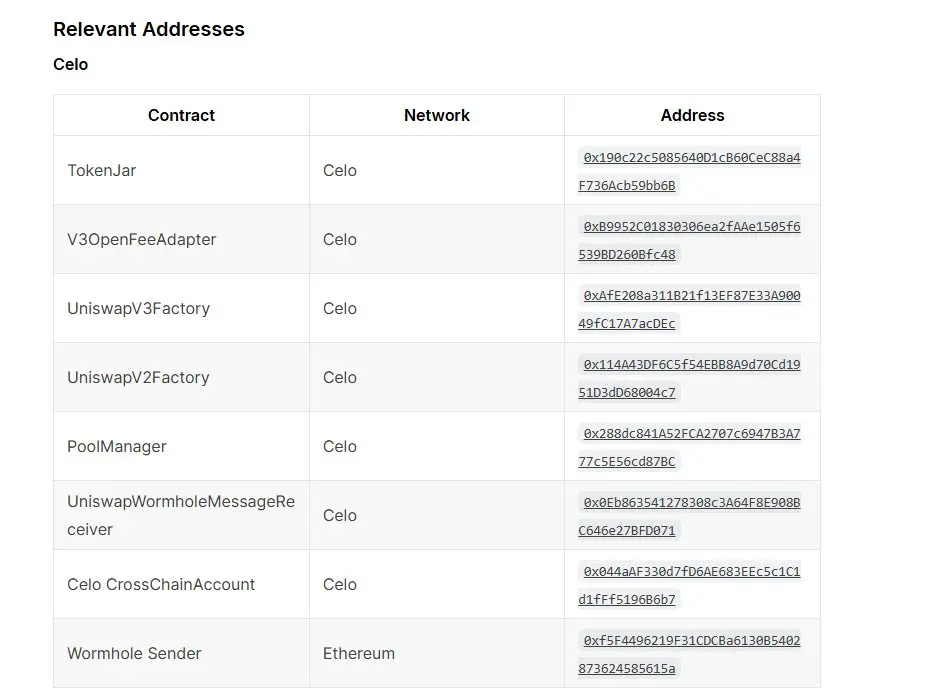Click the Ethereum network cell
The height and width of the screenshot is (698, 933).
pyautogui.click(x=437, y=653)
